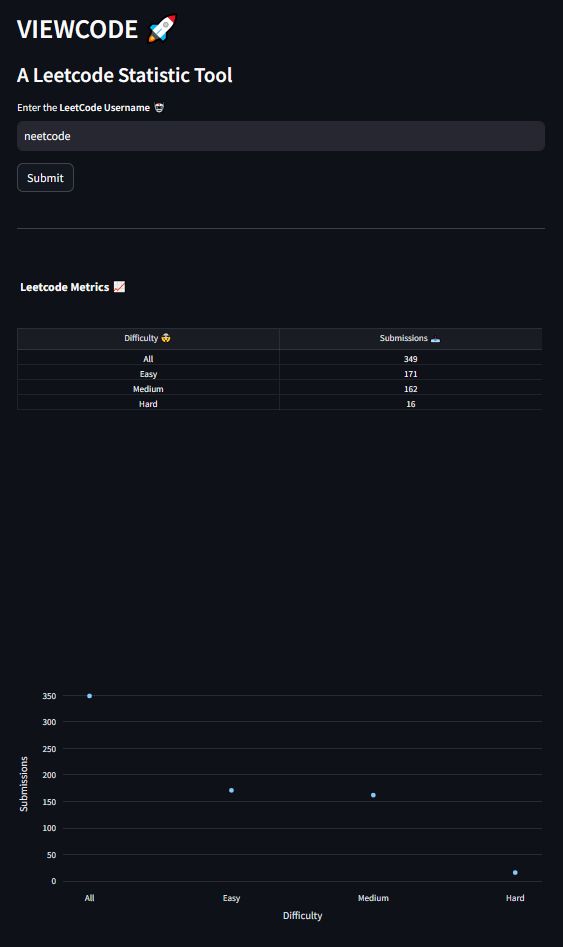Viewport: 563px width, 947px height.
Task: Click the Hard submissions value 16
Action: (411, 404)
